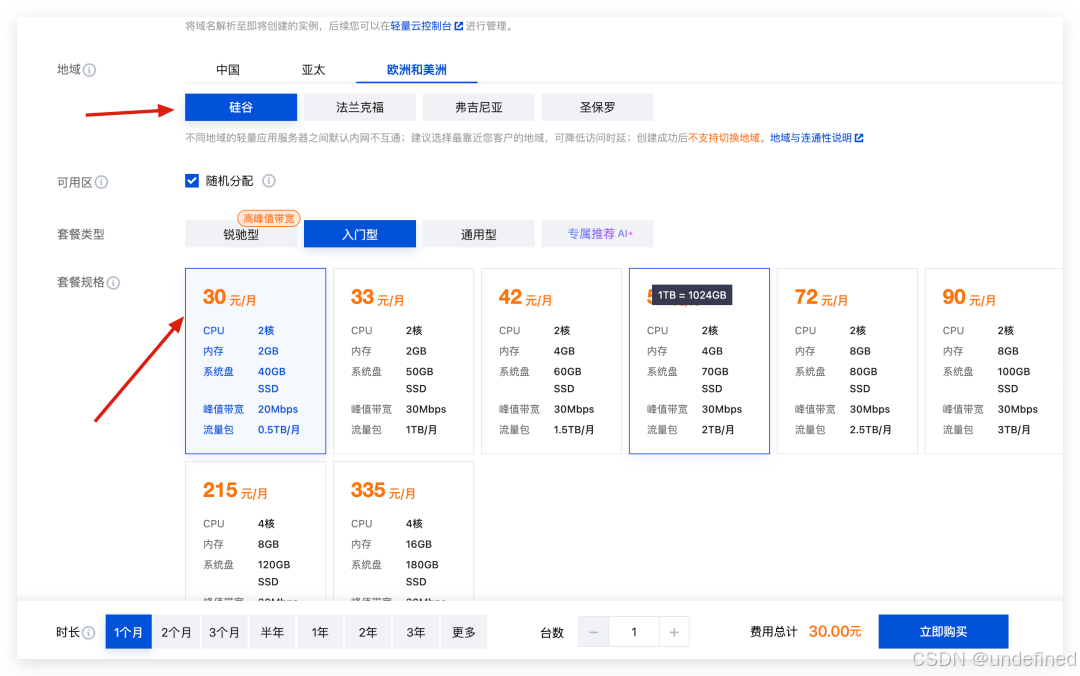Increase server quantity with the plus stepper
Viewport: 1080px width, 676px height.
coord(673,631)
